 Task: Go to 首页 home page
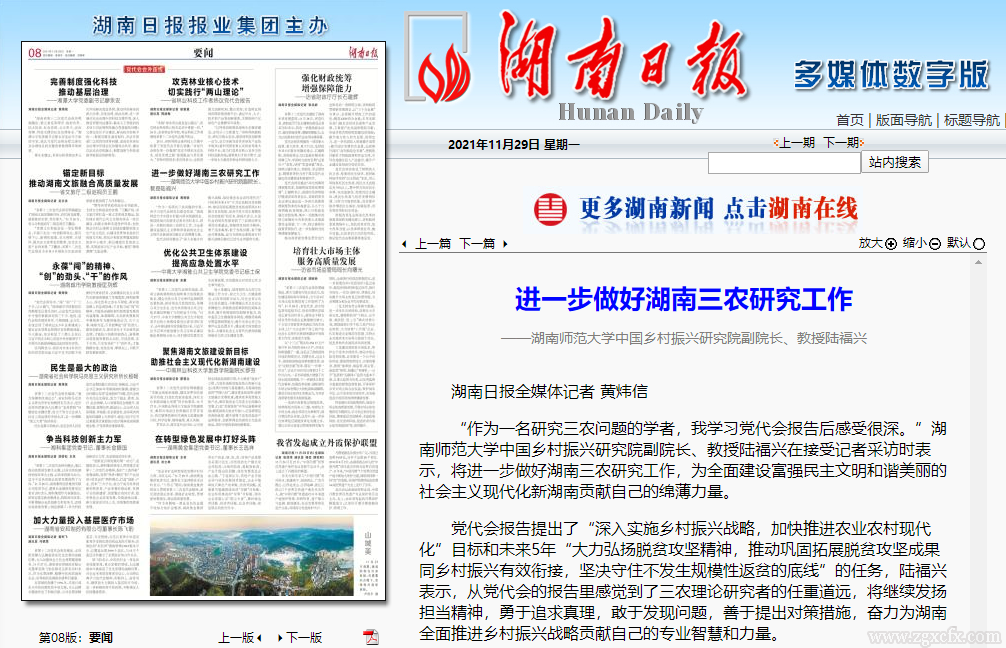tap(849, 120)
